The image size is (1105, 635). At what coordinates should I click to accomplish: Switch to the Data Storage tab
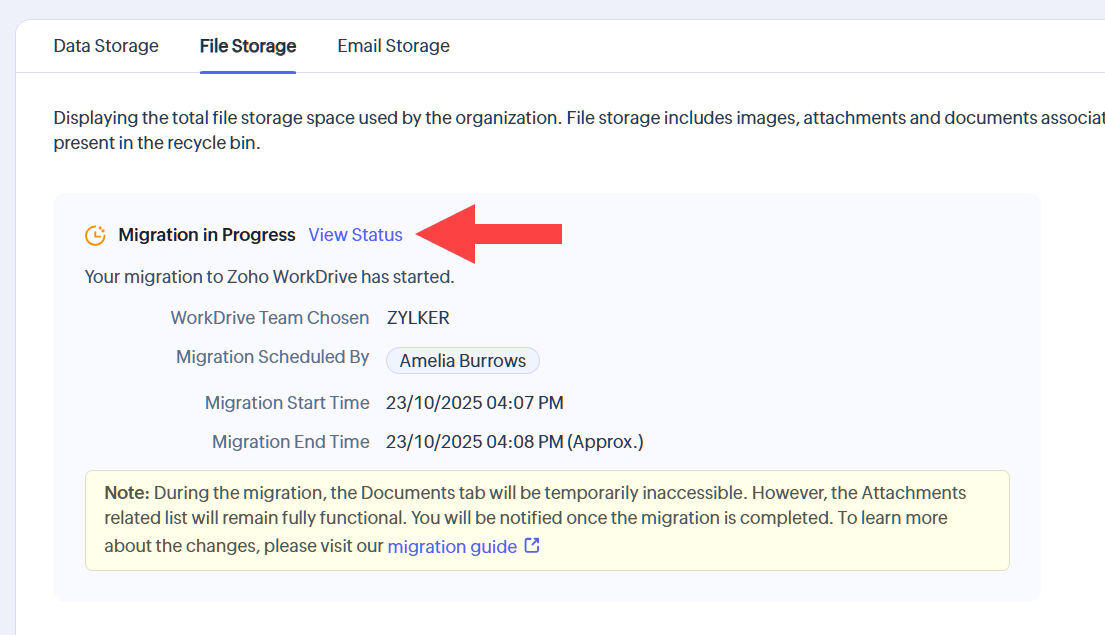[x=106, y=46]
